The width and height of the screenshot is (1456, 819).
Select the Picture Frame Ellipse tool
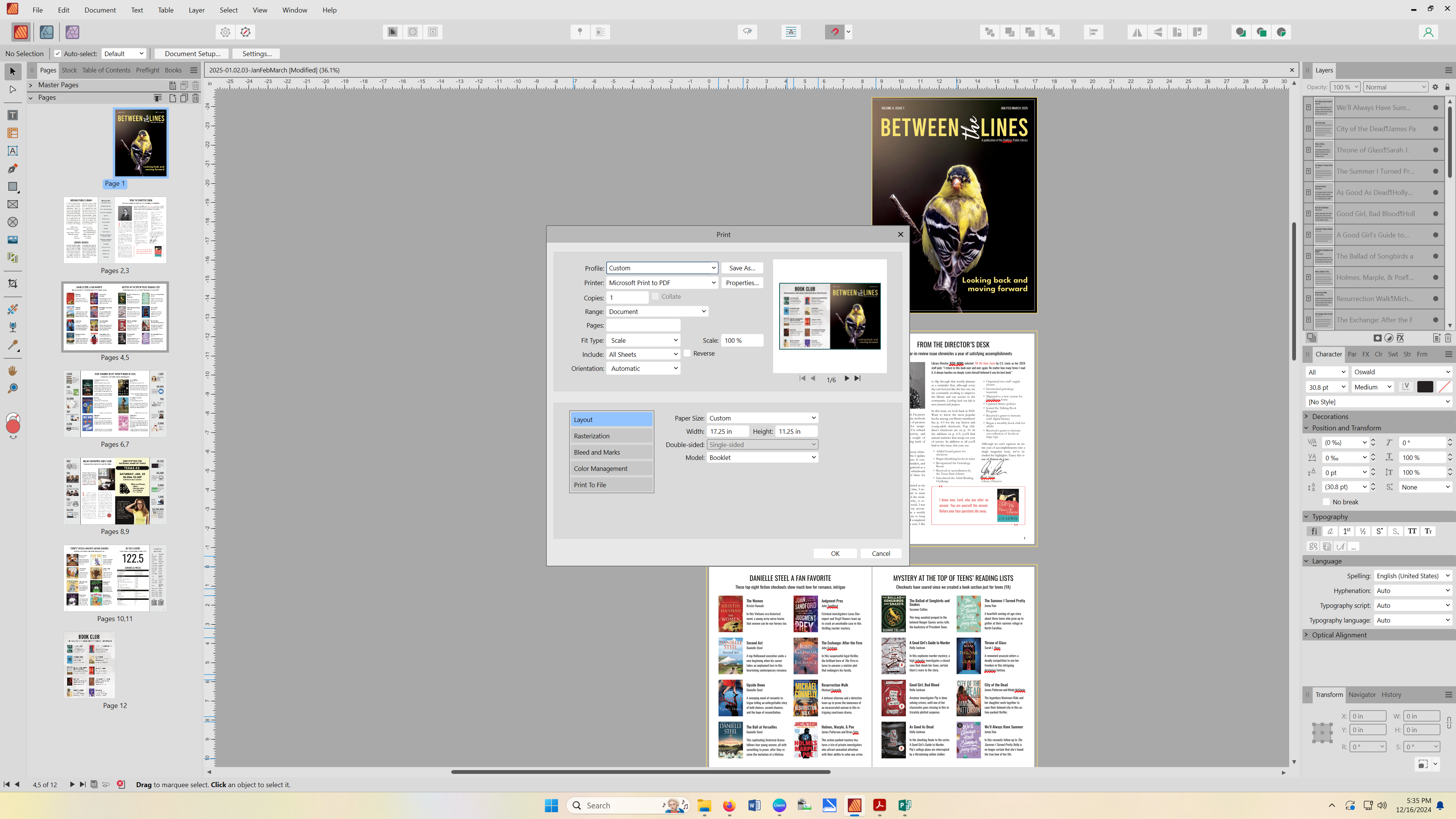point(13,222)
